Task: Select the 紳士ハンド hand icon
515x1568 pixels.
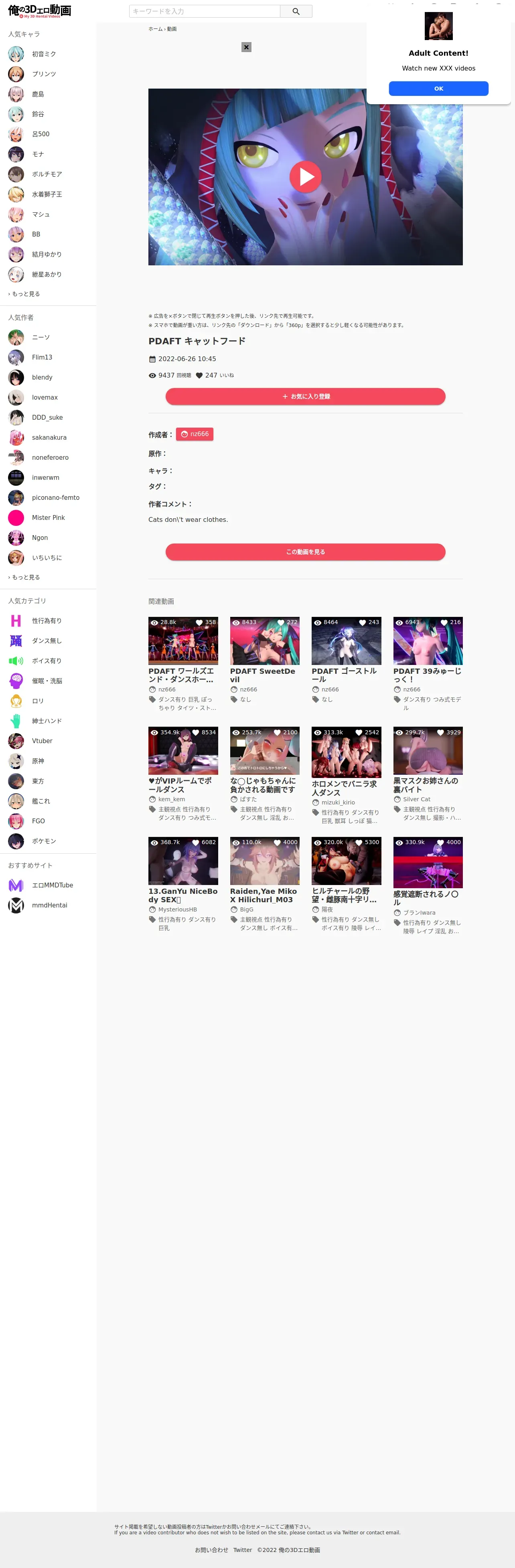Action: coord(16,721)
